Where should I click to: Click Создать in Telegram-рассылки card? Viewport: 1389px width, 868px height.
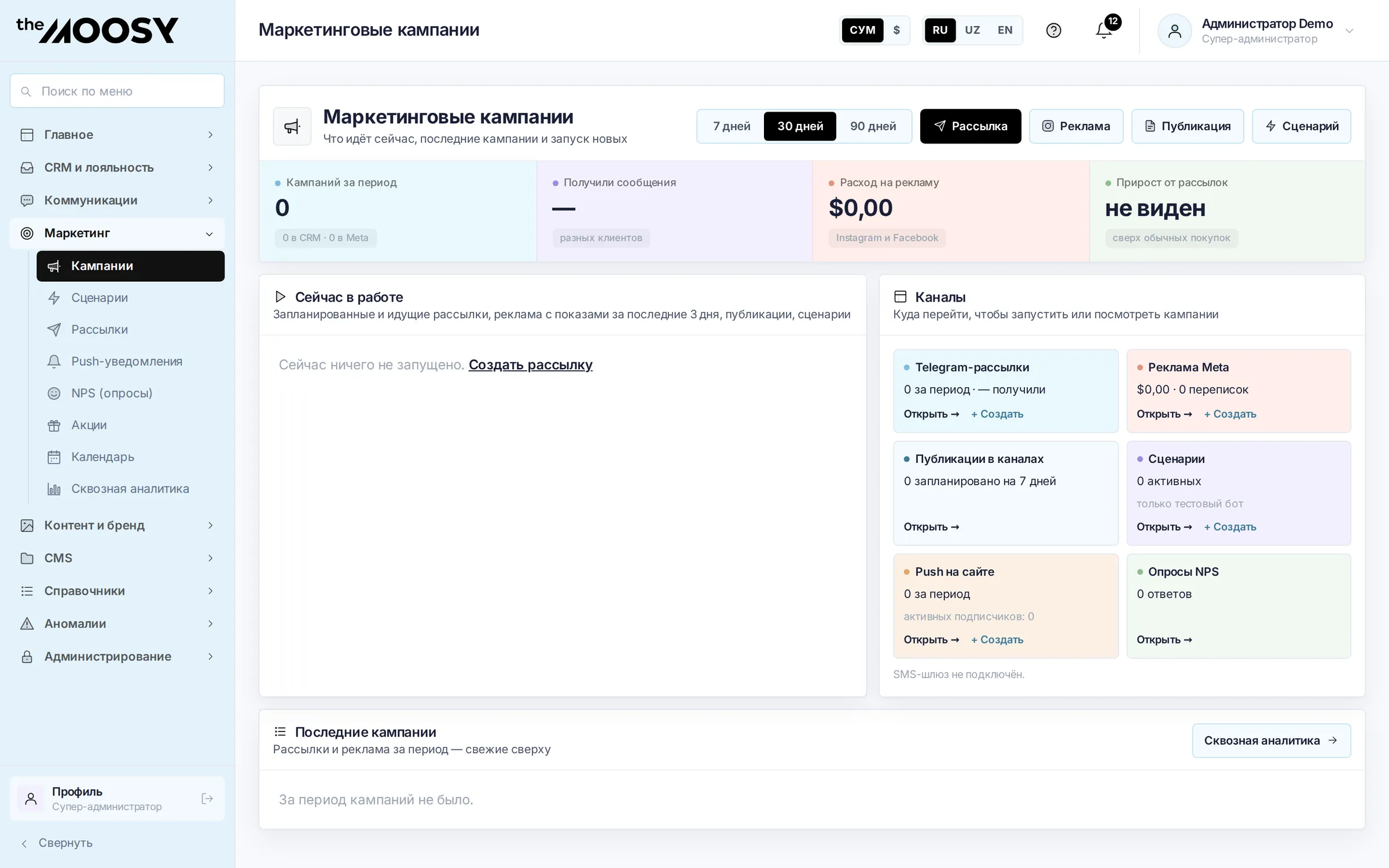[x=997, y=414]
